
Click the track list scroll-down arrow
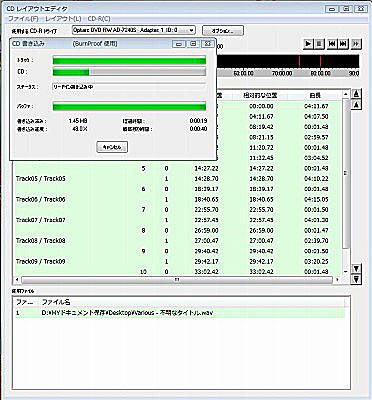tap(346, 272)
